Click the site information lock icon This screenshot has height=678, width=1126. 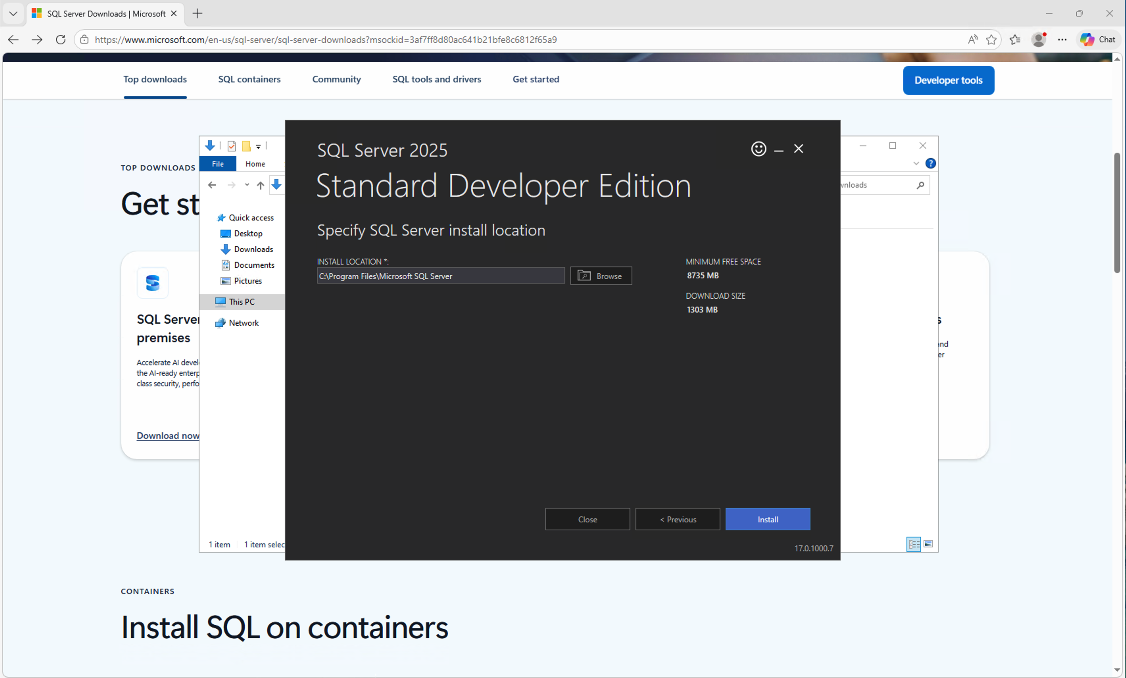click(x=84, y=40)
